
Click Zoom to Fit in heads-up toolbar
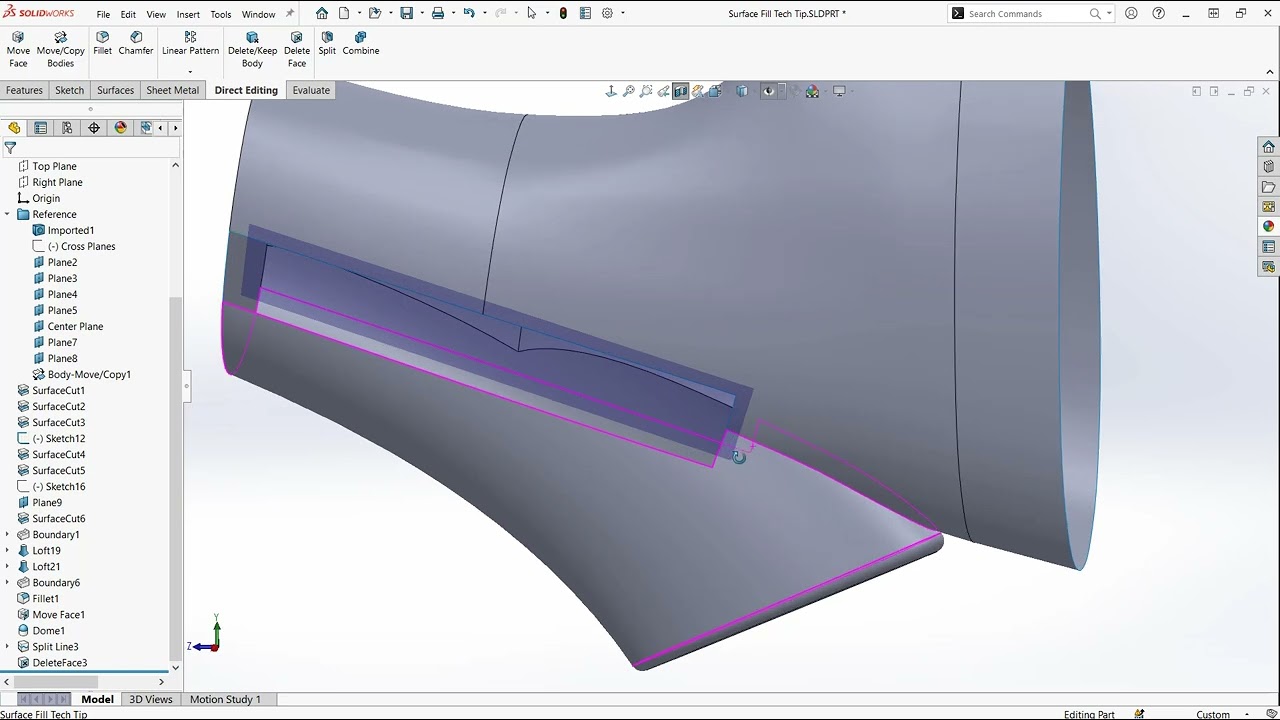(628, 91)
